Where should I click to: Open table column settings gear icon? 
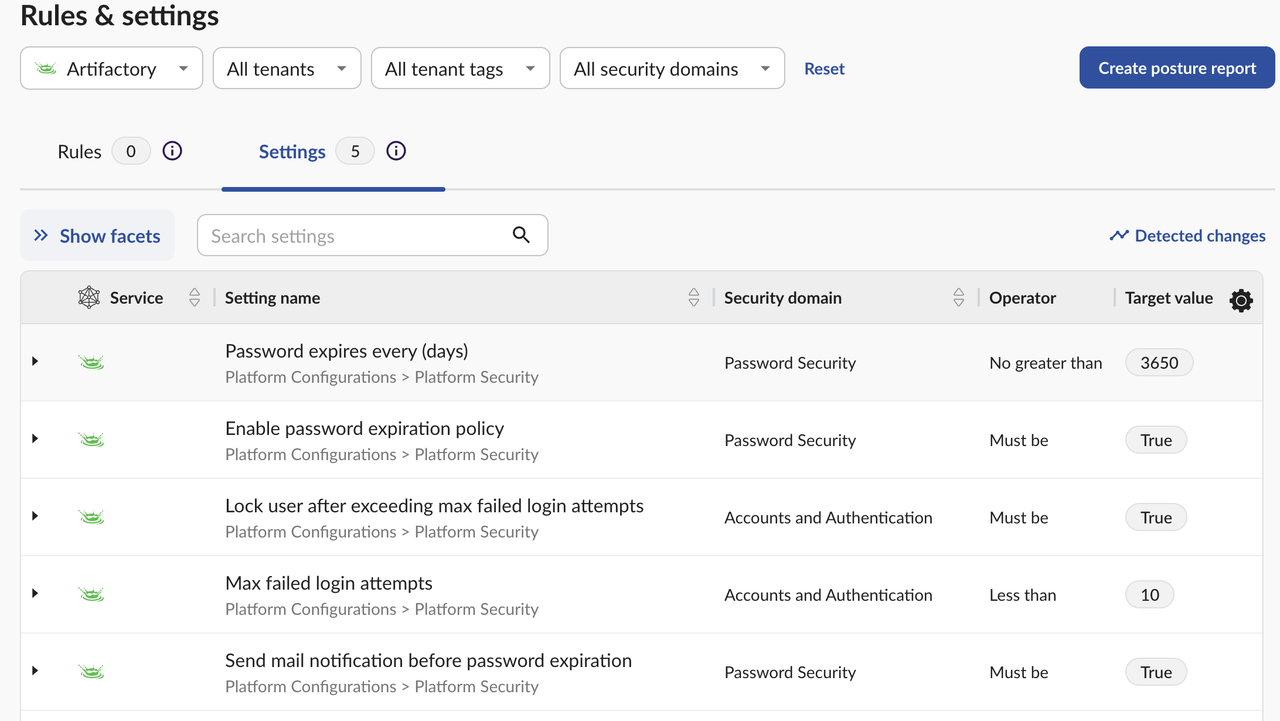click(1241, 299)
